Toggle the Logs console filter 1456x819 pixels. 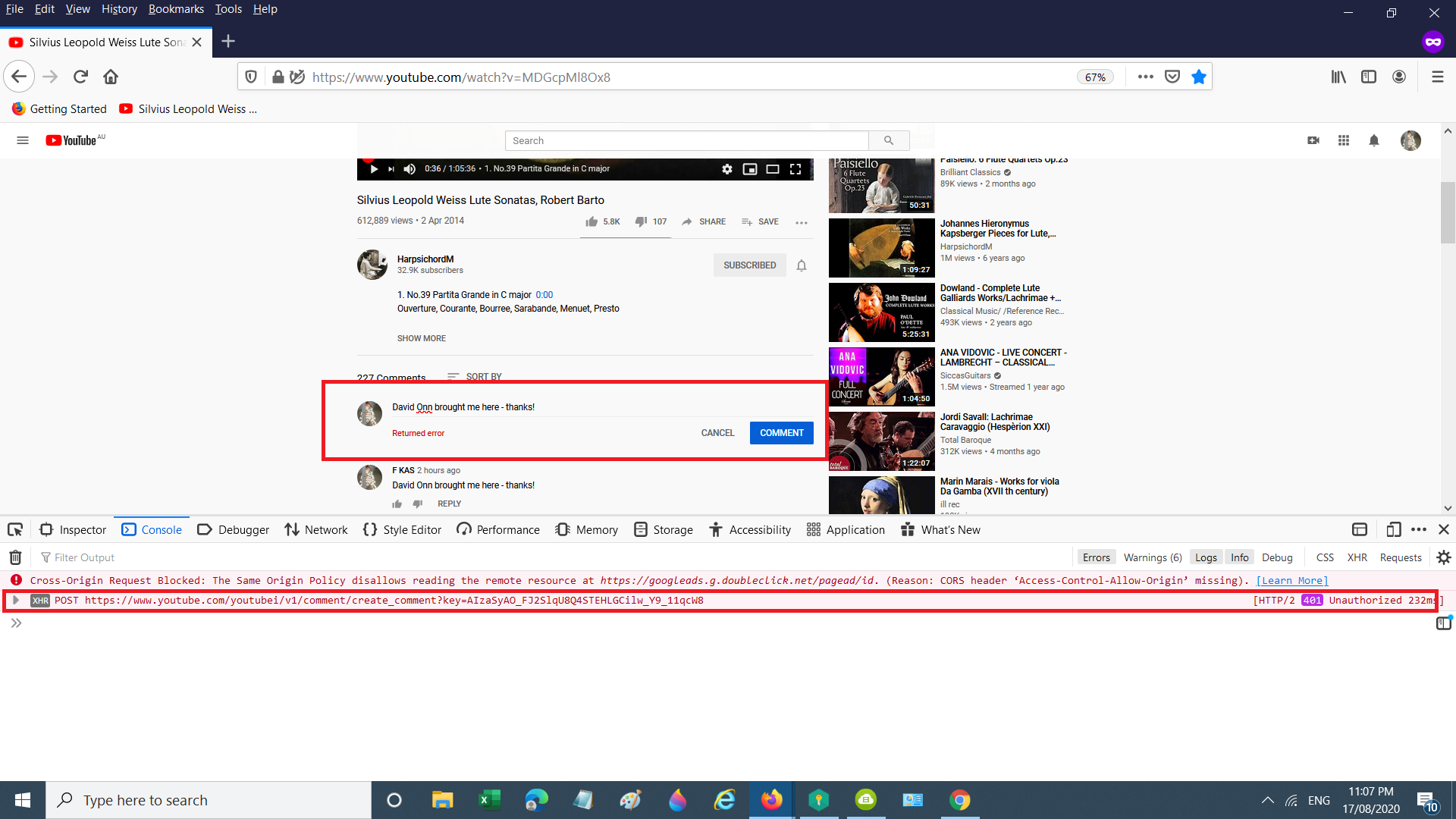(1206, 557)
